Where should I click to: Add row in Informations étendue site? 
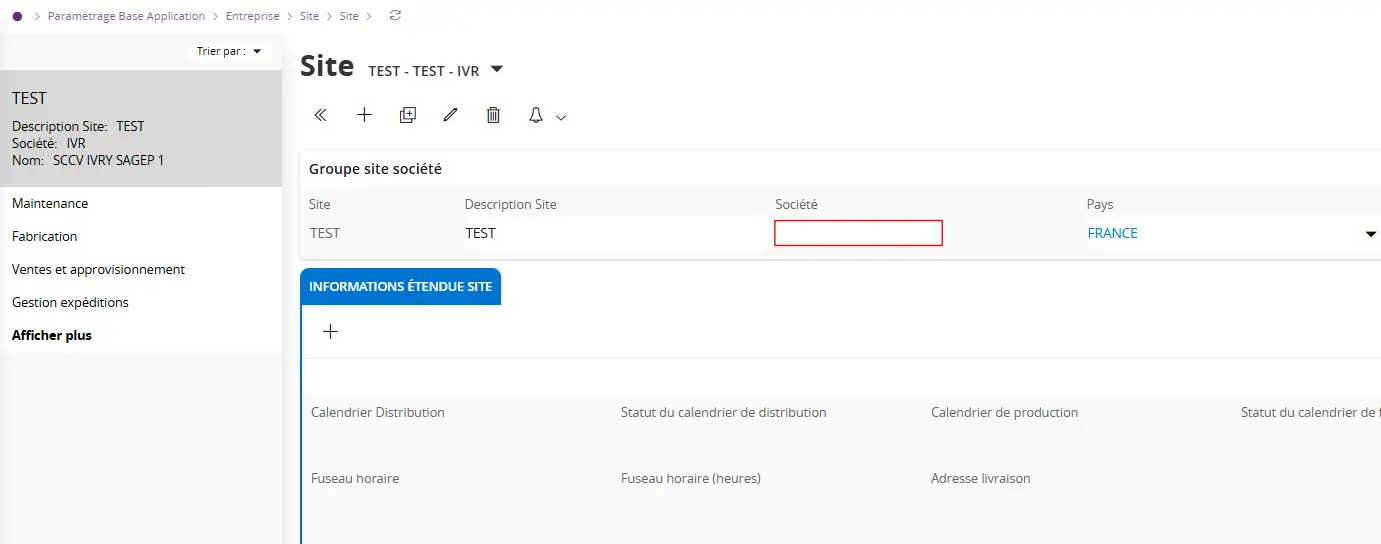(331, 332)
